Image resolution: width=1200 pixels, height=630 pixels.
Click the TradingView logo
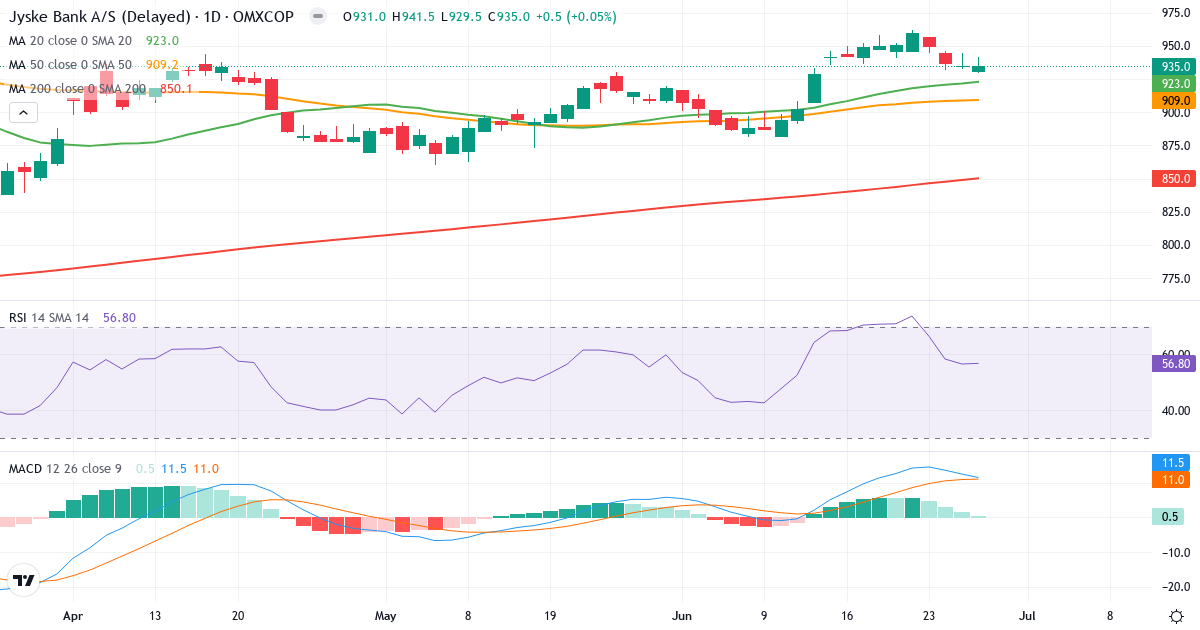coord(24,579)
